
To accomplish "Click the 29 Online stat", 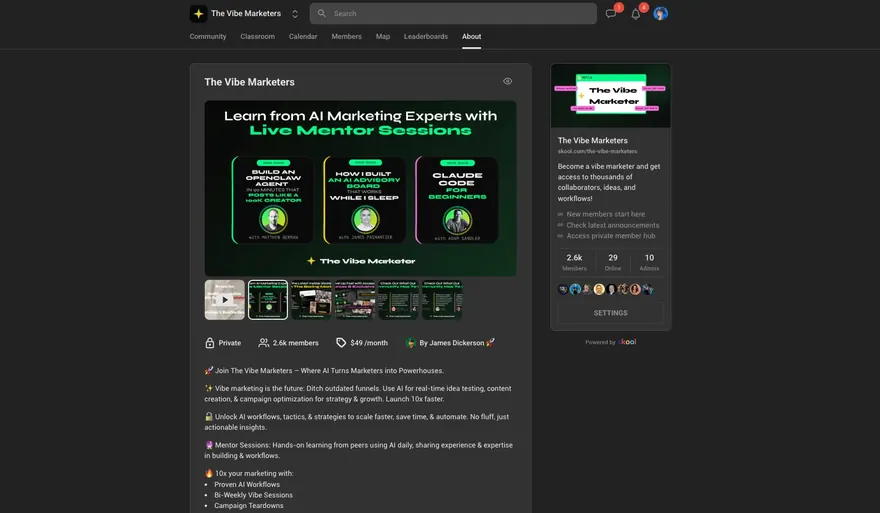I will pyautogui.click(x=613, y=262).
